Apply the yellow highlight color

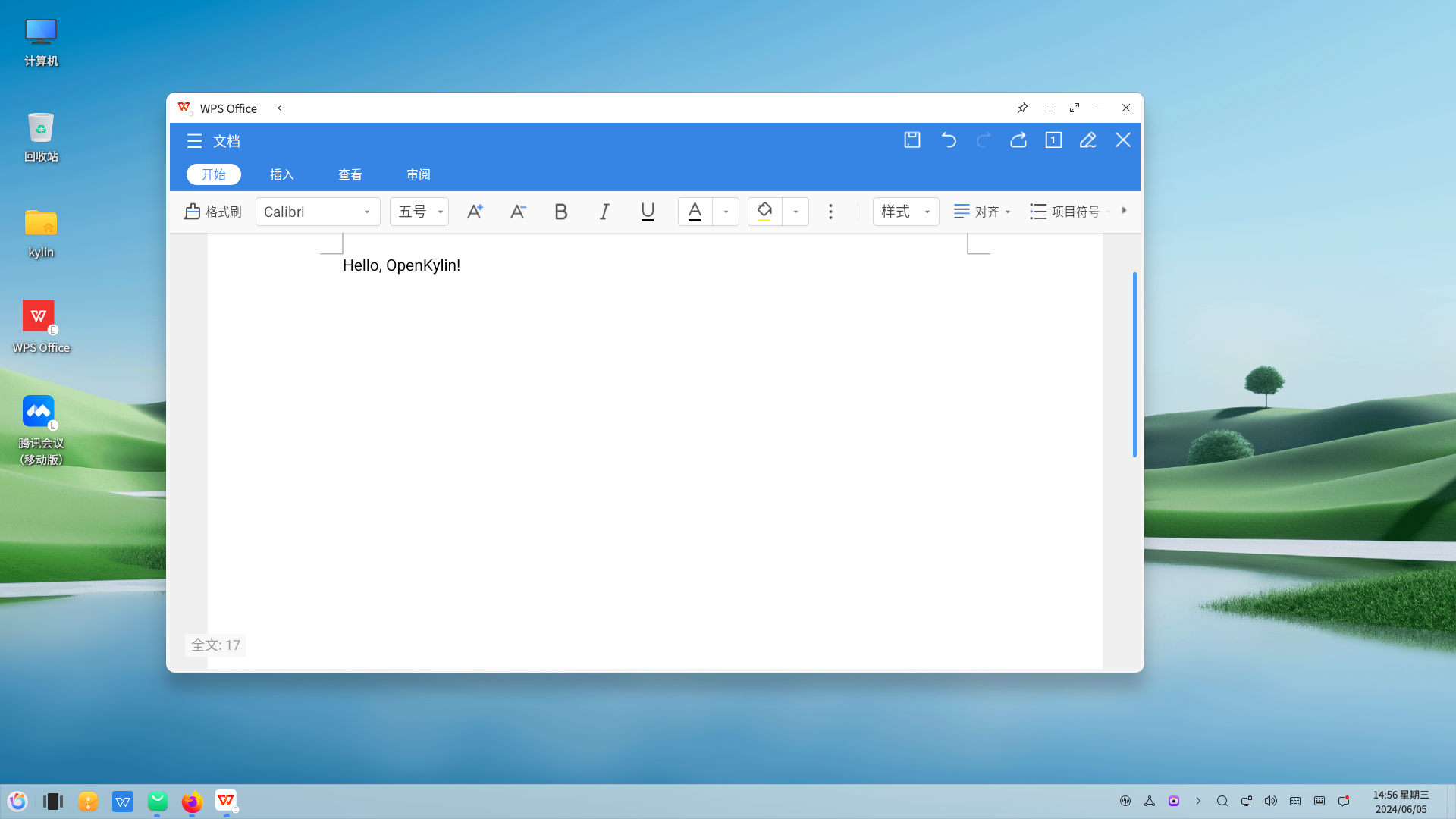764,212
